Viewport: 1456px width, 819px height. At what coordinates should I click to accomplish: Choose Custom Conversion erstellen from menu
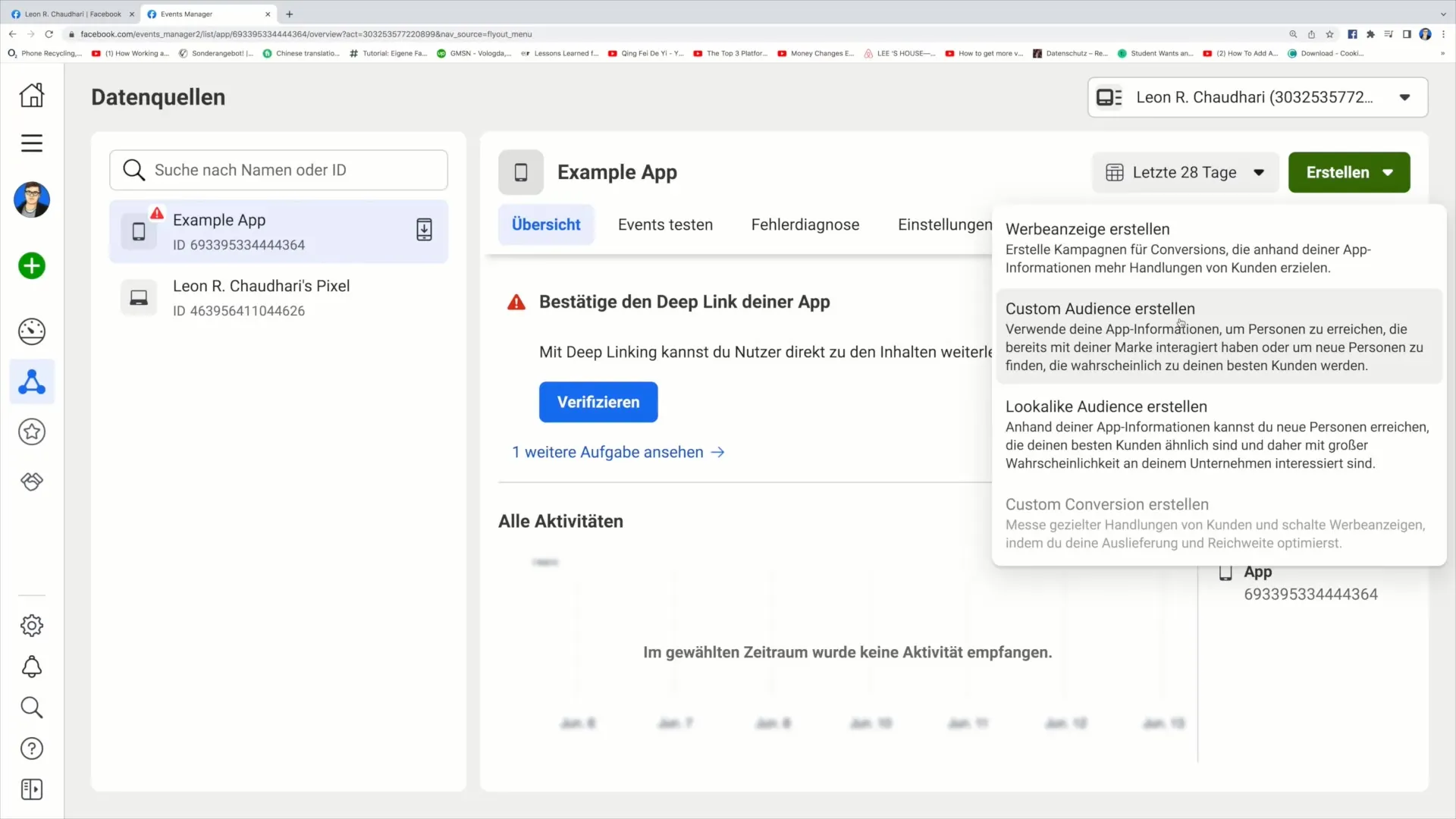click(x=1219, y=523)
